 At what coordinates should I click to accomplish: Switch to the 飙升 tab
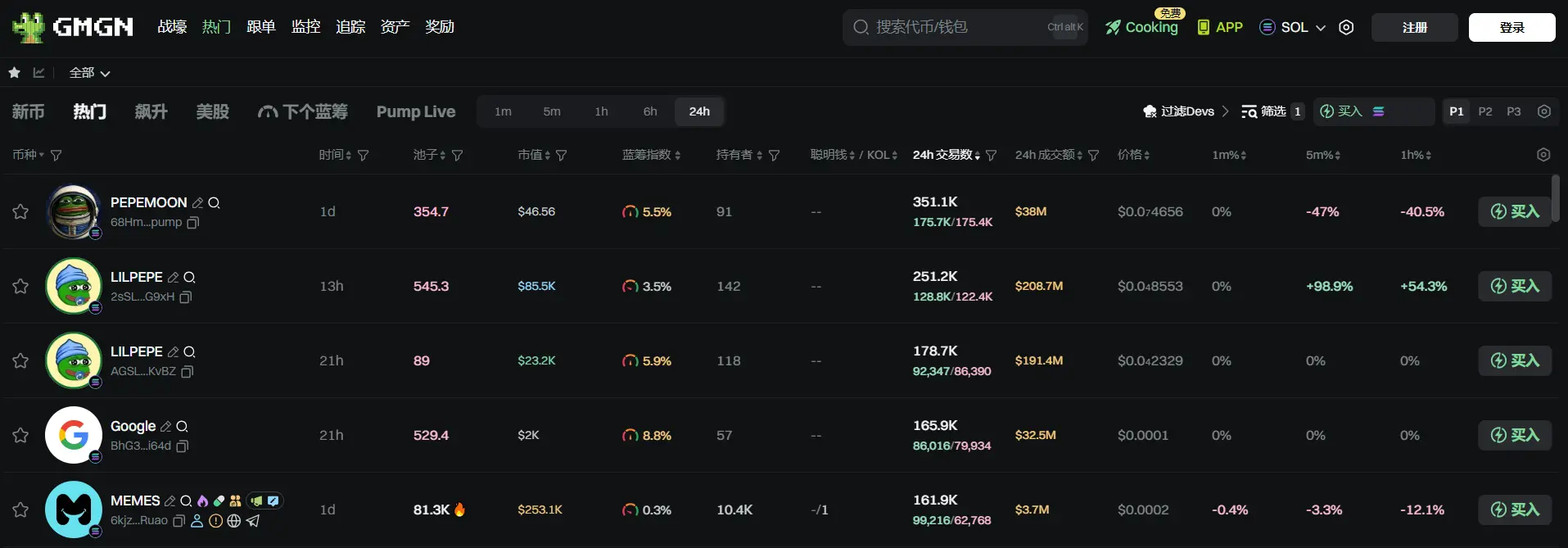click(151, 111)
